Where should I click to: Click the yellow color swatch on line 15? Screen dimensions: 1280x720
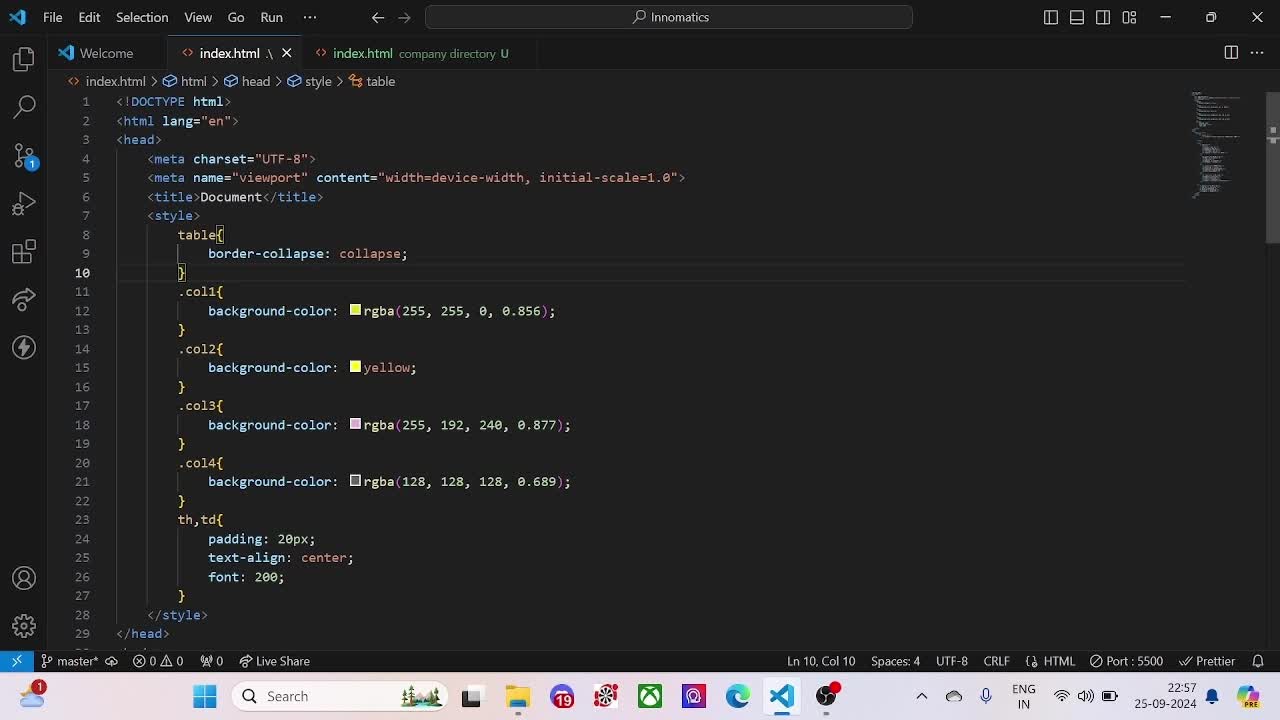(x=355, y=368)
